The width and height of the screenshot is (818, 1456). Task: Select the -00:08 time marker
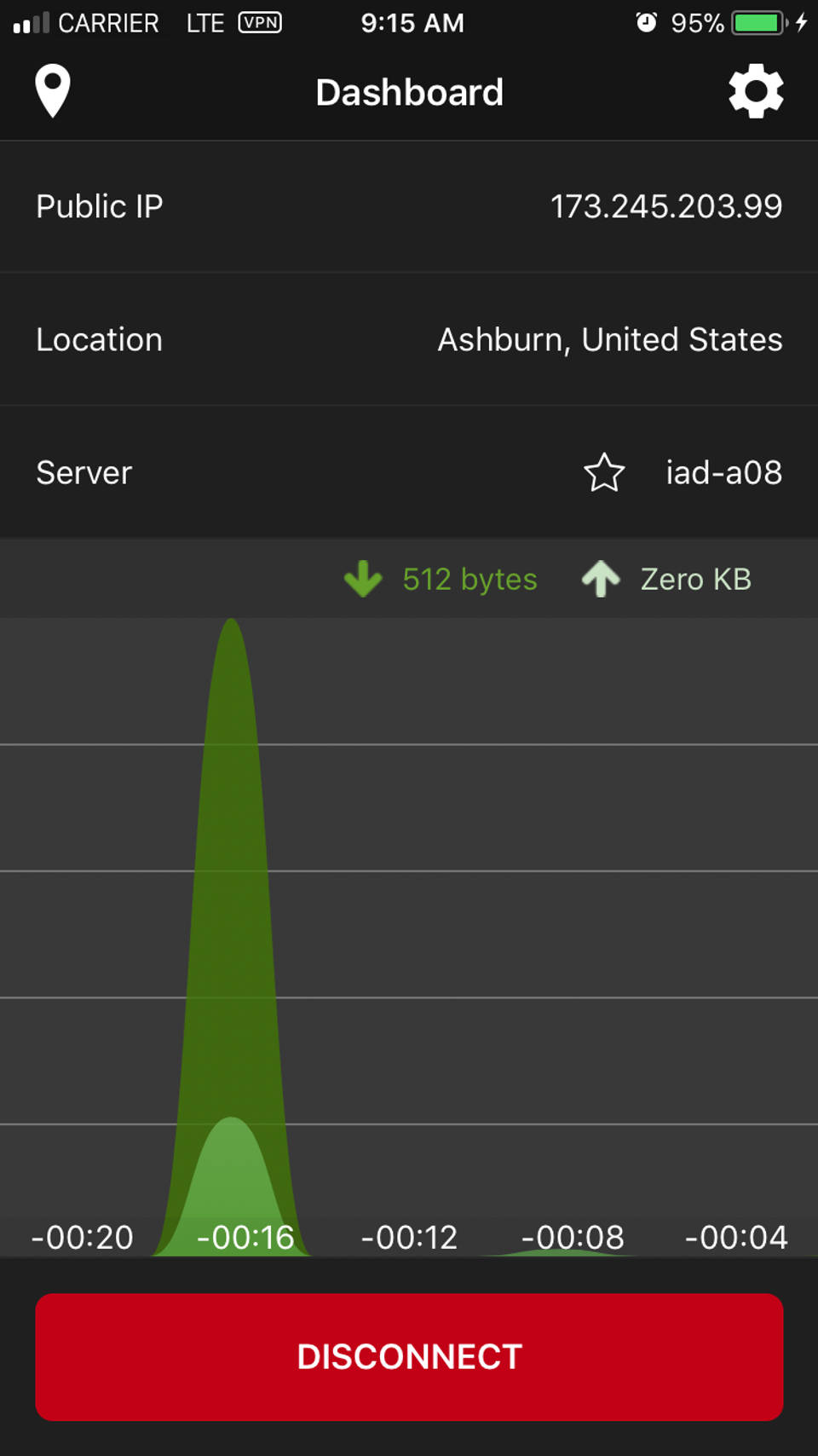(x=573, y=1237)
